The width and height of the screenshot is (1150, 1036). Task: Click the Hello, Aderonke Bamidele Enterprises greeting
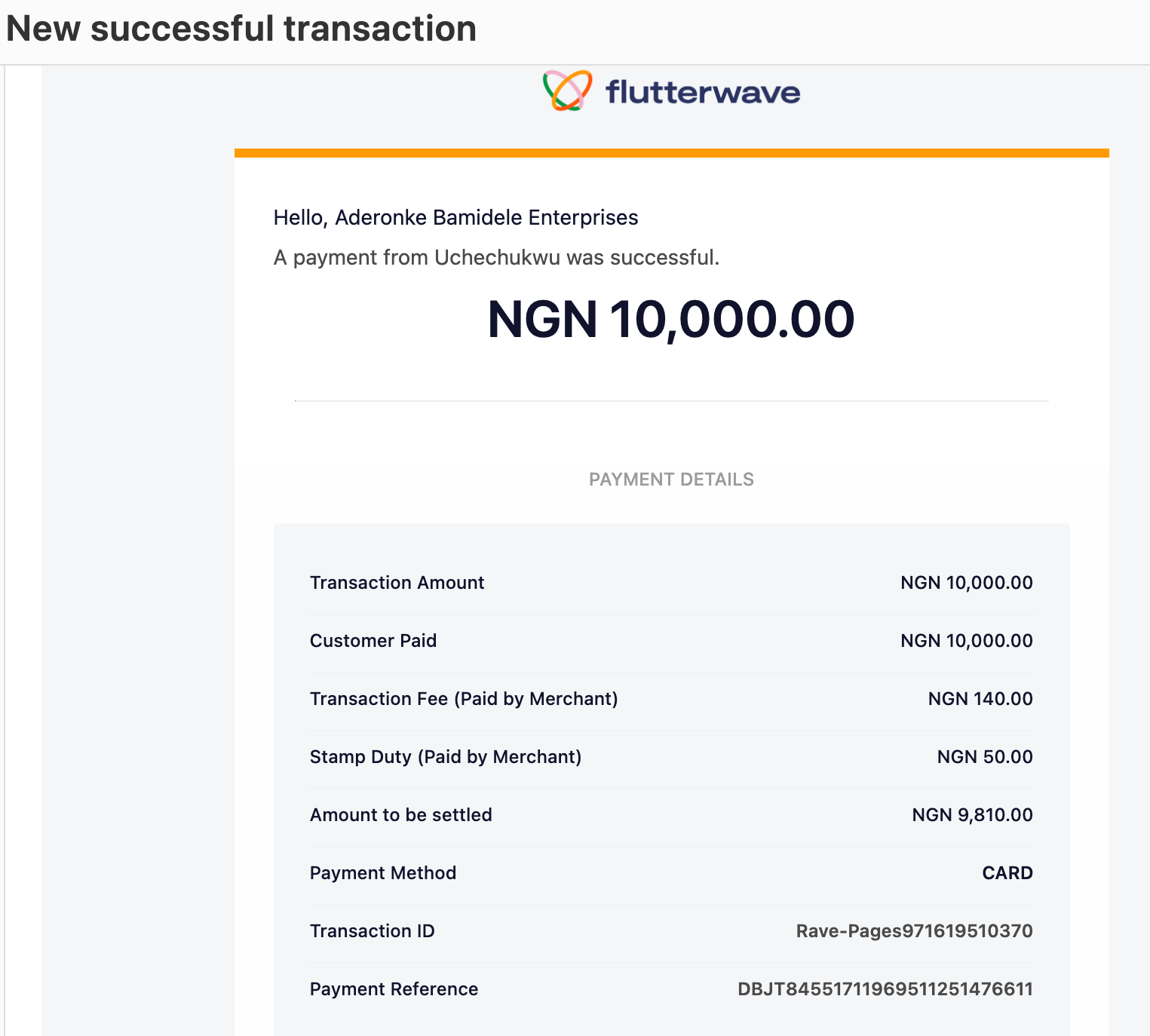coord(455,218)
